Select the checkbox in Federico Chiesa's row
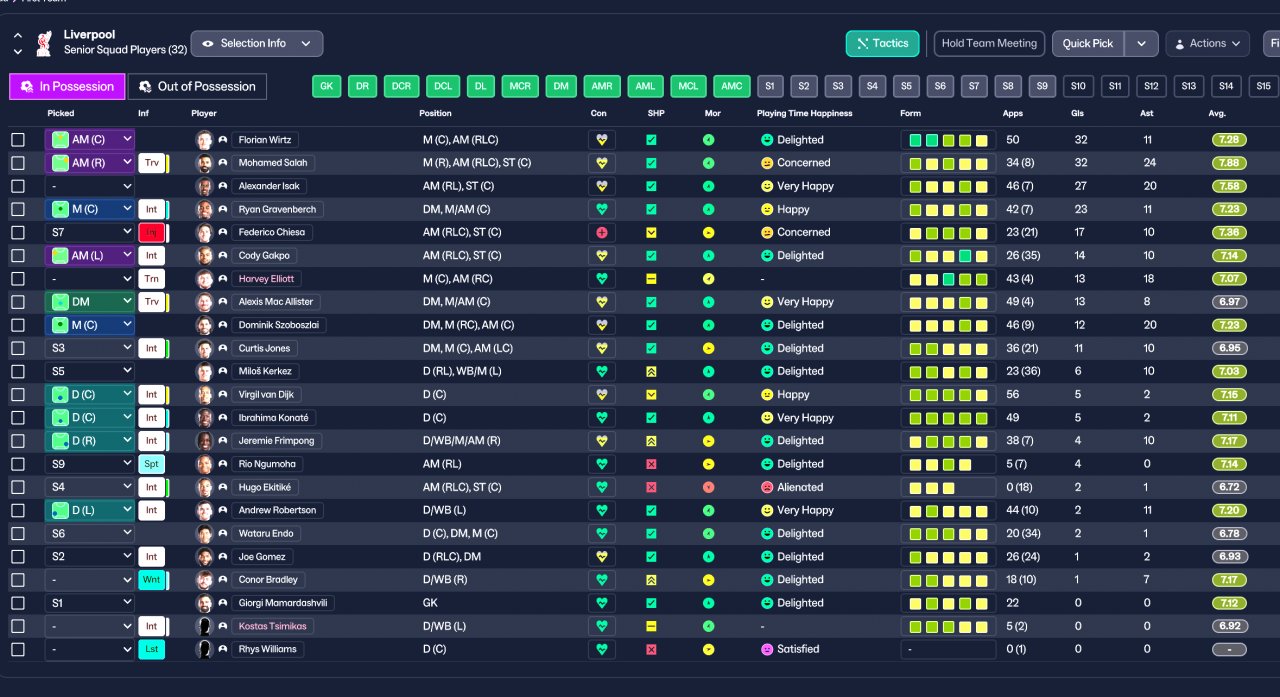The height and width of the screenshot is (697, 1280). coord(18,232)
